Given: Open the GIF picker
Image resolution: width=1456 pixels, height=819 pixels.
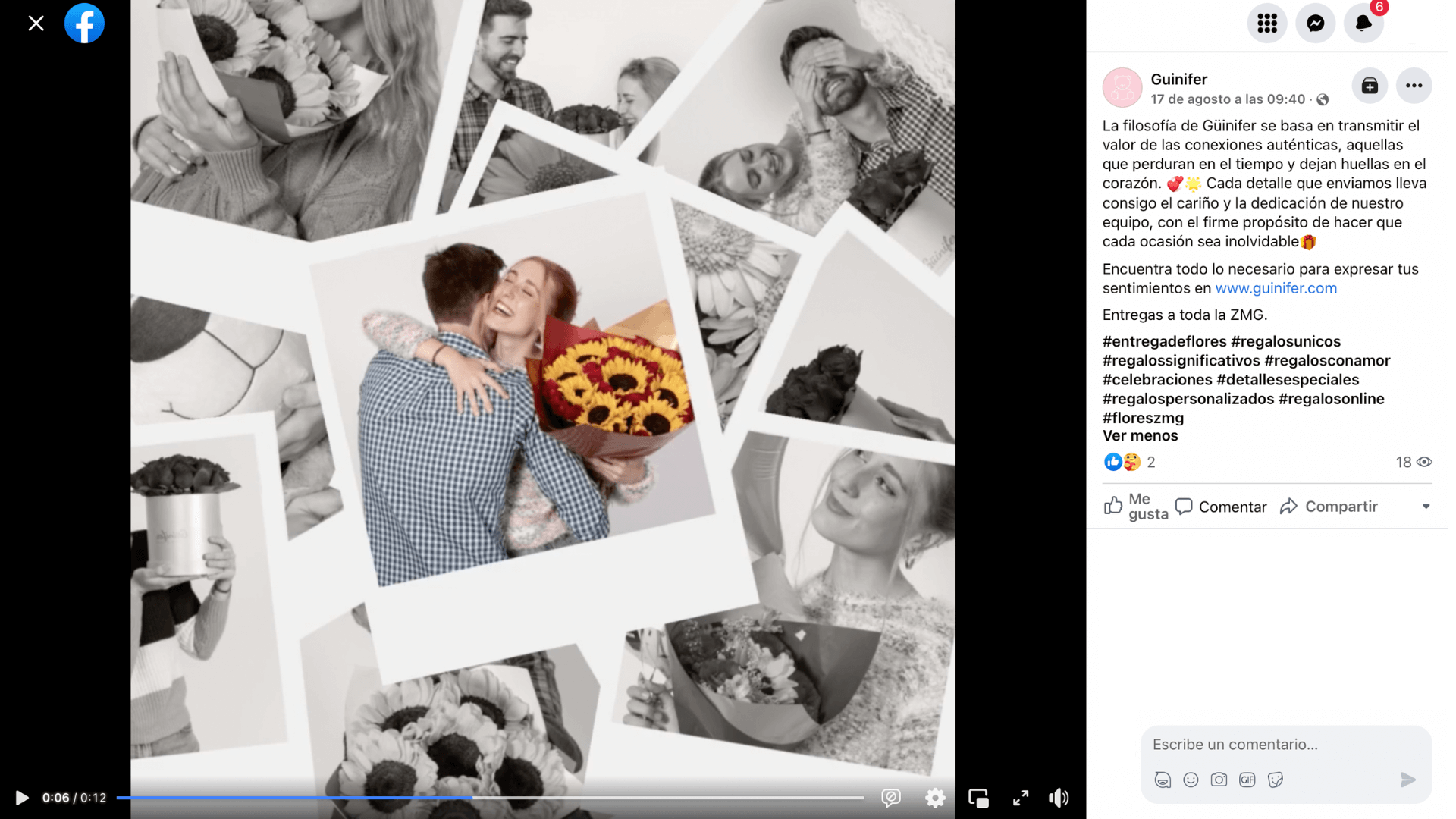Looking at the screenshot, I should (x=1247, y=780).
